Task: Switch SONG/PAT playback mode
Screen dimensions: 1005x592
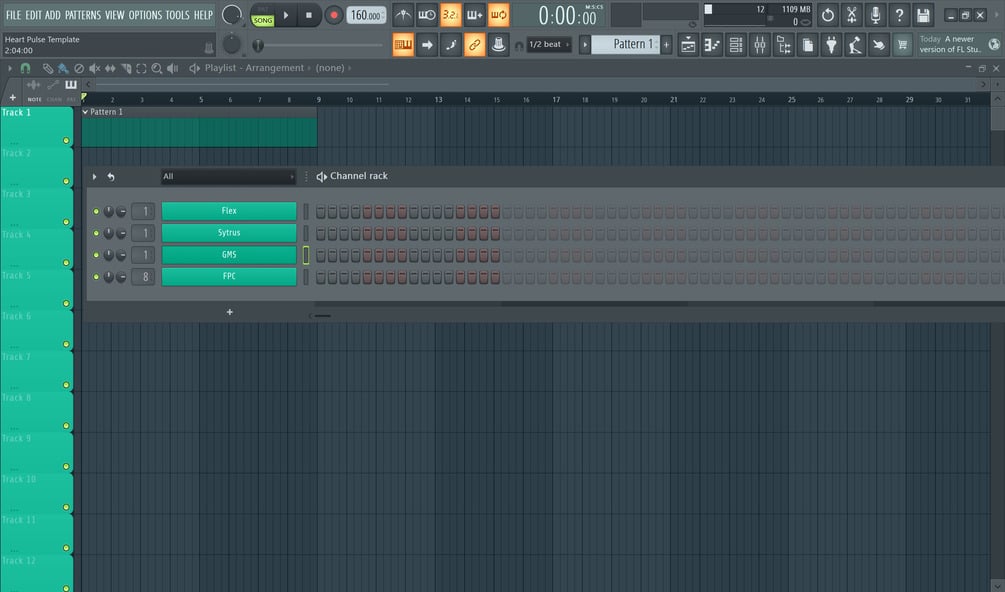Action: click(x=262, y=15)
